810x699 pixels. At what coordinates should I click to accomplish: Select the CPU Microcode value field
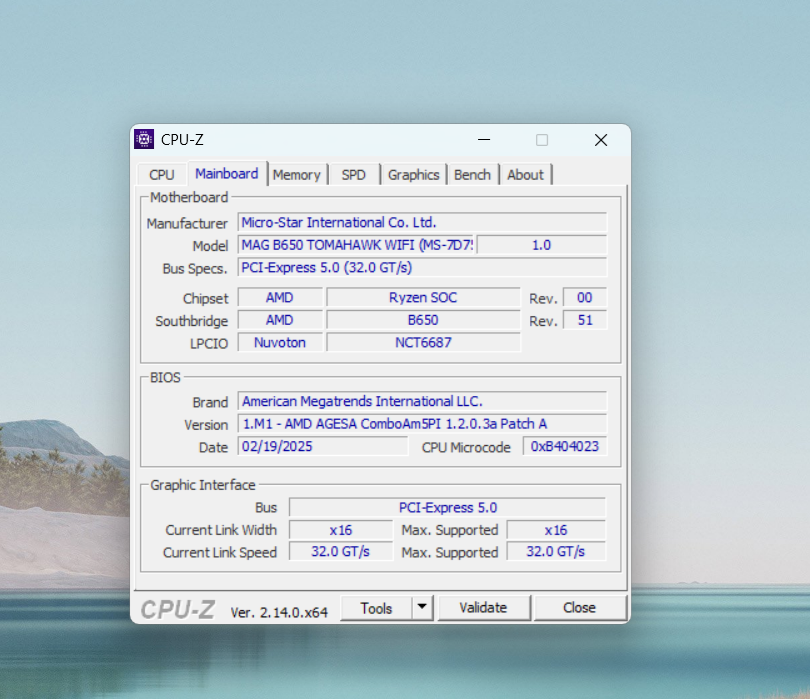tap(564, 447)
